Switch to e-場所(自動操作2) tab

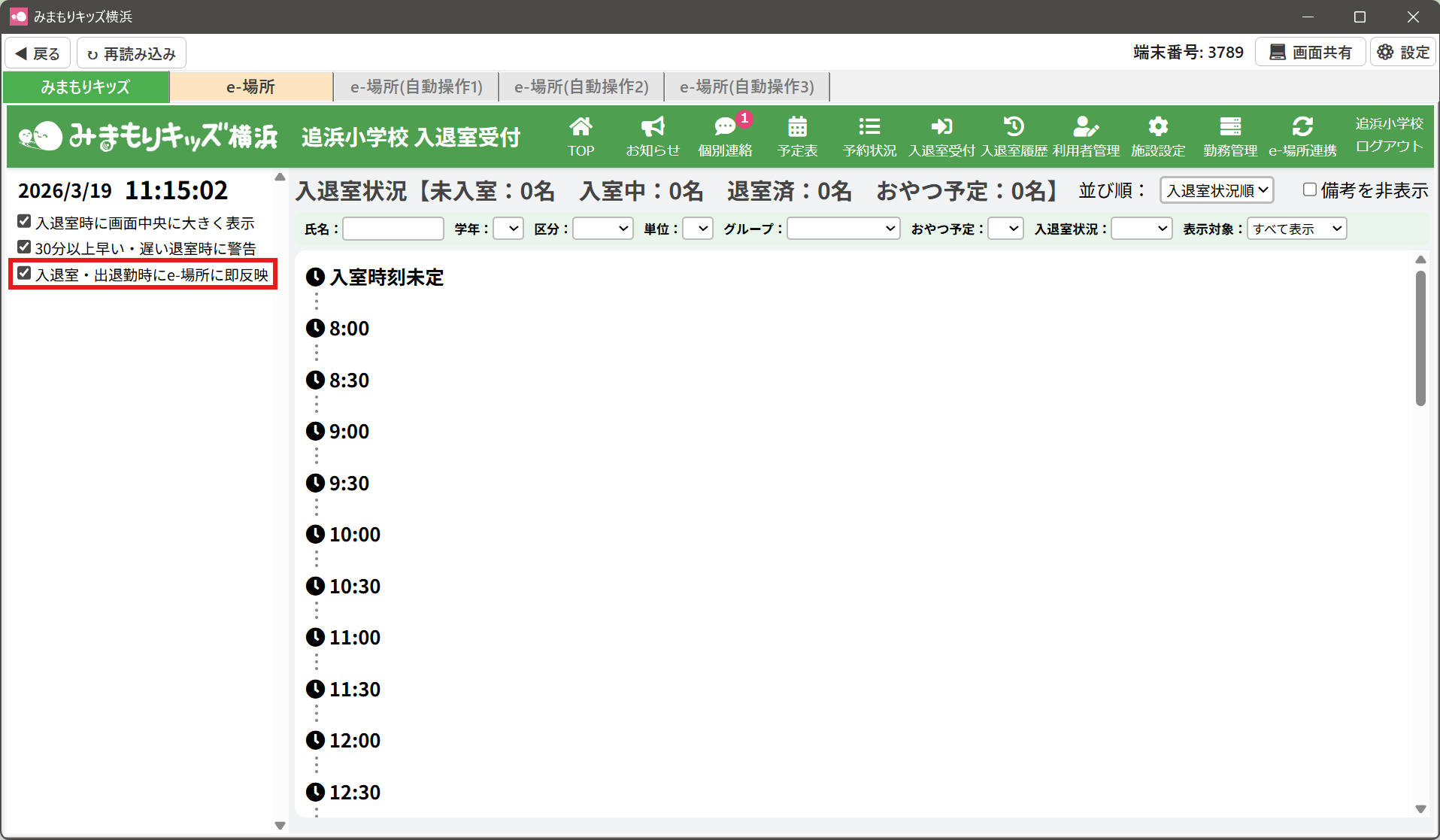(x=581, y=87)
